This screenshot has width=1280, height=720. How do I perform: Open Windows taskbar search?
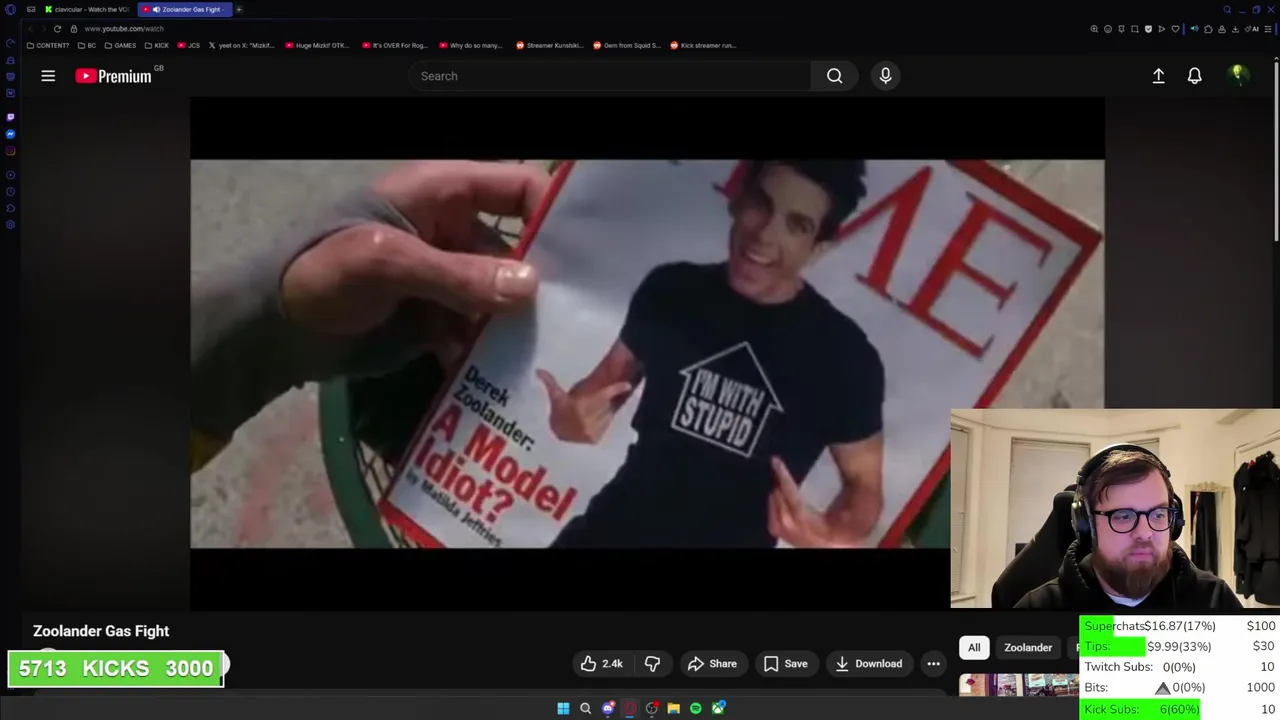[585, 708]
